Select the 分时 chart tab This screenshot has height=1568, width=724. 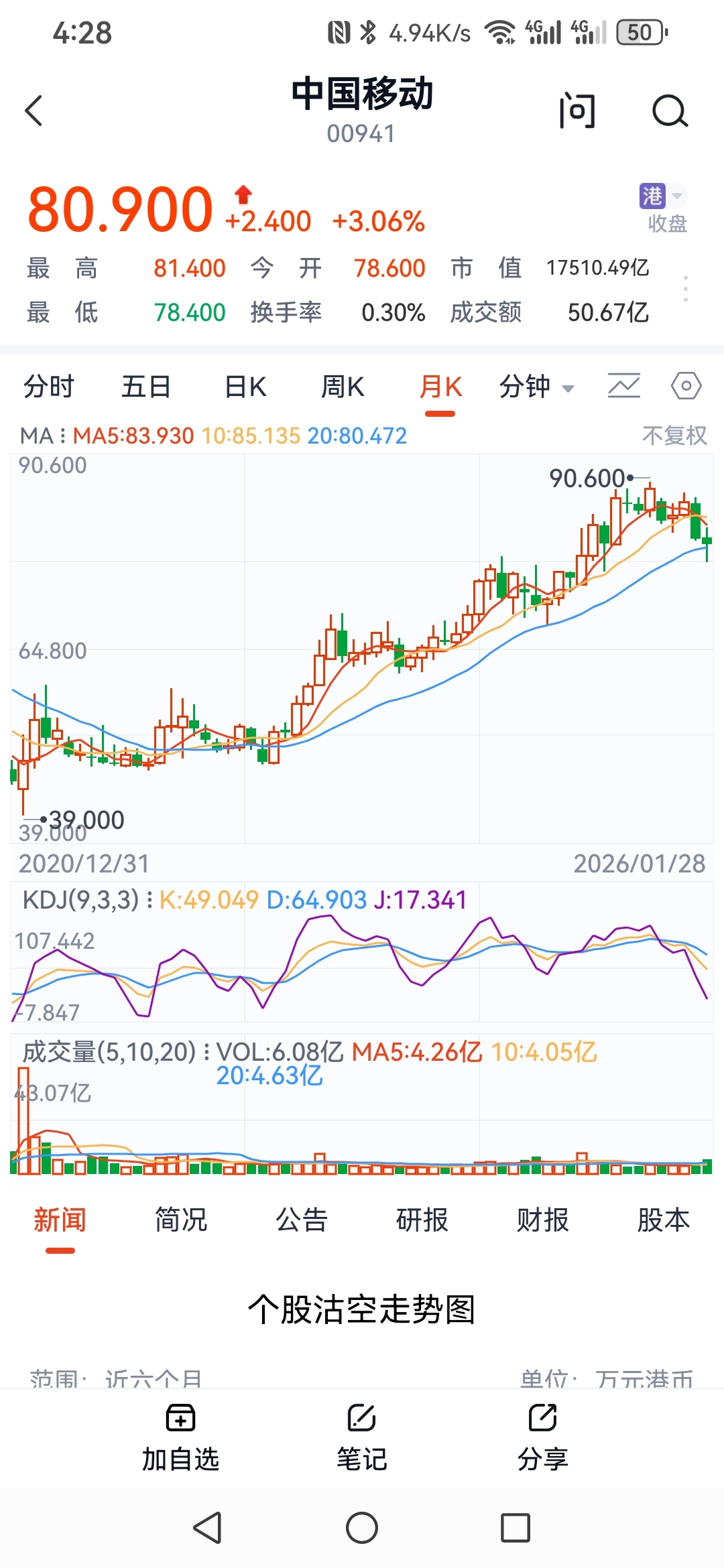click(49, 387)
